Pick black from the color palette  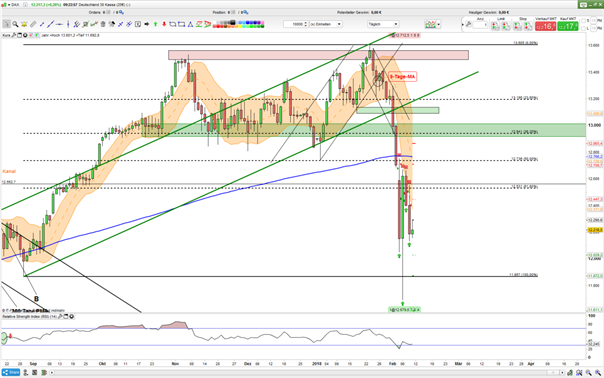coord(232,22)
